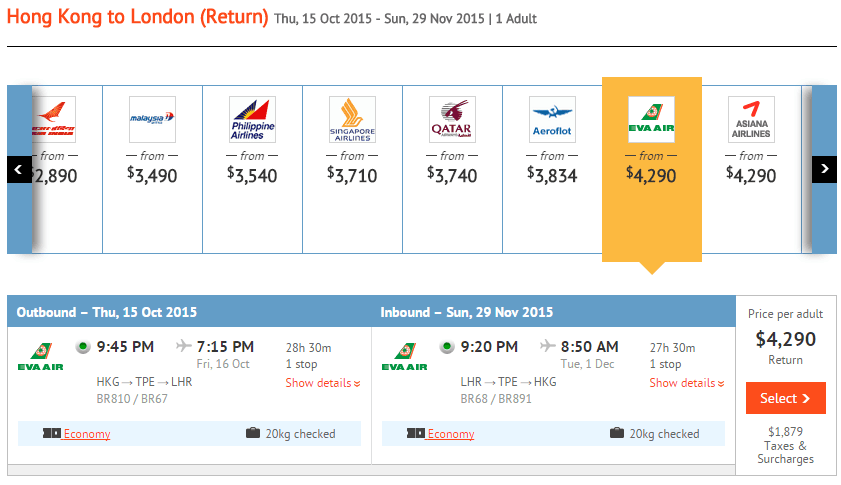Expand outbound flight Show details
This screenshot has height=485, width=841.
point(323,383)
